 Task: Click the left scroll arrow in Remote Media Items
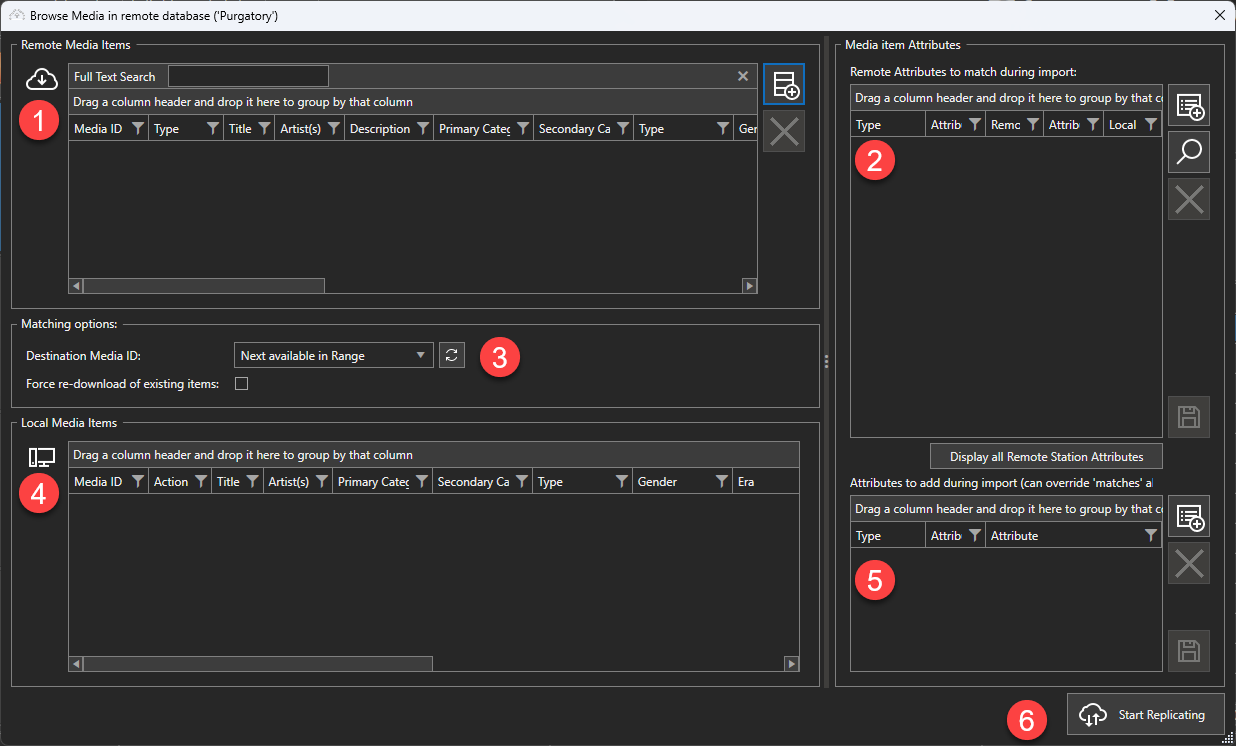tap(76, 285)
